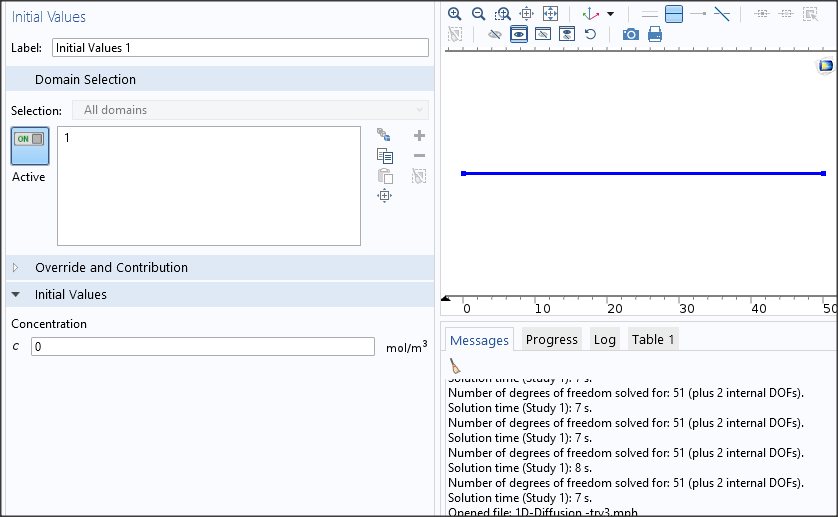Copy the domain selection list
The width and height of the screenshot is (838, 517).
(385, 156)
